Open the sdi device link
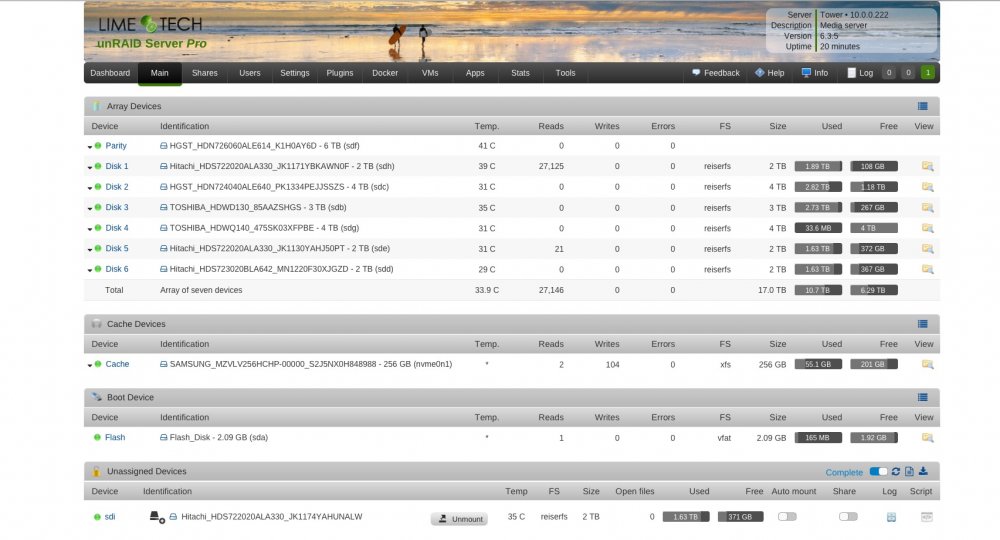The image size is (1000, 540). point(110,517)
